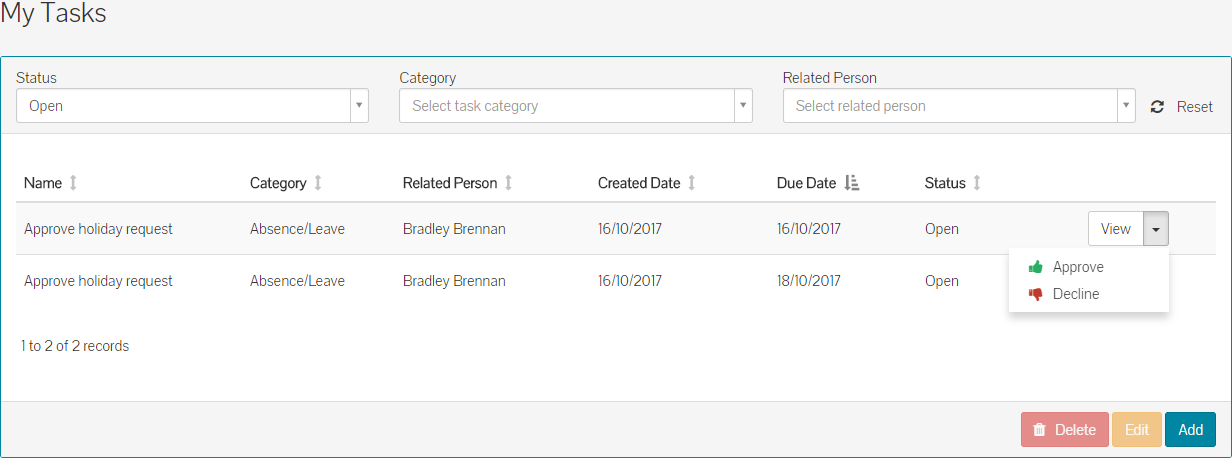Sort by Created Date using sort arrows
The image size is (1232, 458).
tap(692, 183)
